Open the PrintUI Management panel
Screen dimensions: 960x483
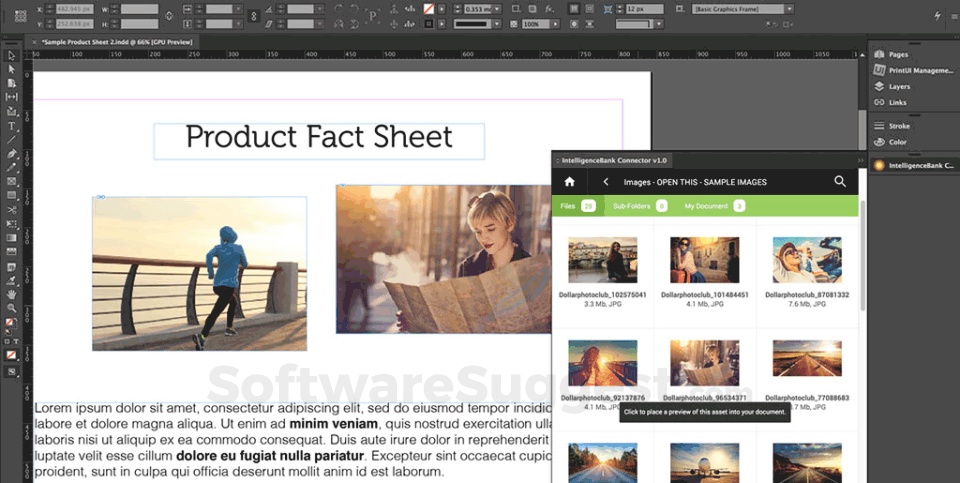click(x=911, y=70)
